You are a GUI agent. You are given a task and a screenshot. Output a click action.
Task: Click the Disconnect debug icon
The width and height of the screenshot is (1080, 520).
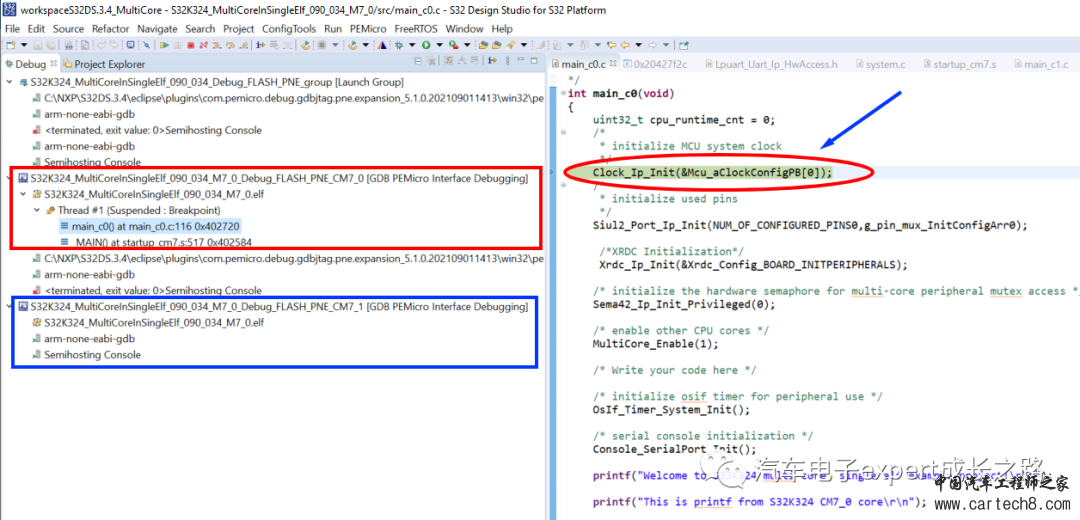pyautogui.click(x=203, y=45)
